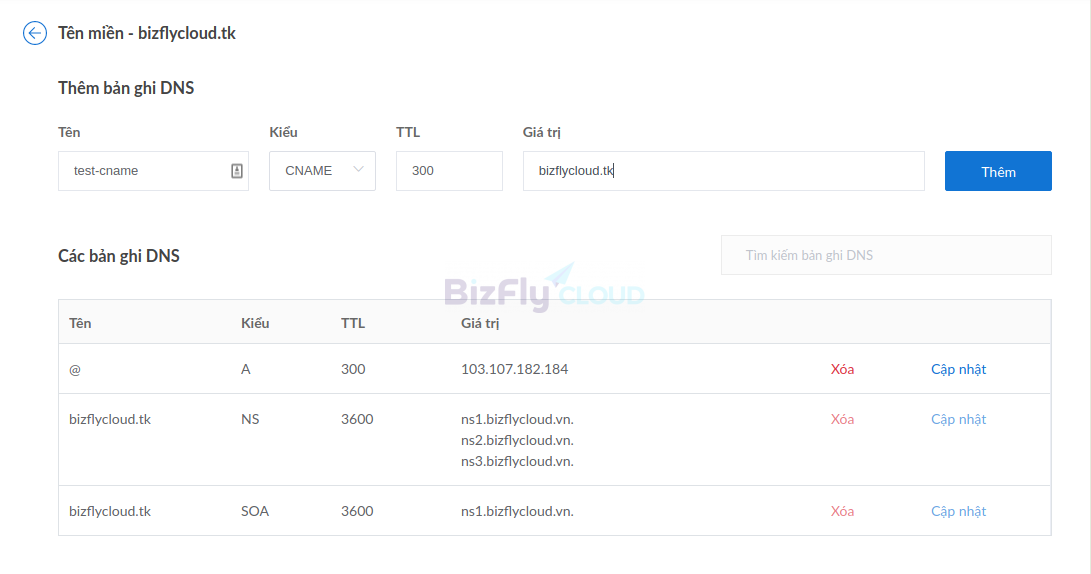Click ns2.bizflycloud.vn. in the NS row
The height and width of the screenshot is (574, 1091).
coord(517,440)
